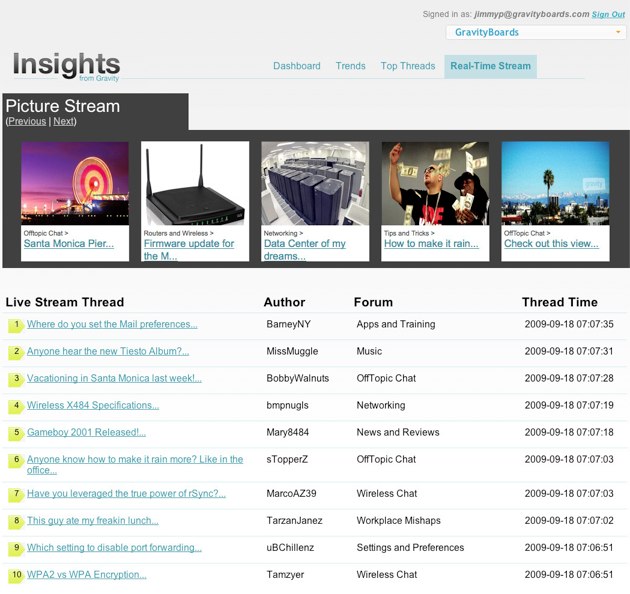
Task: Click the number 5 thread badge
Action: point(16,433)
